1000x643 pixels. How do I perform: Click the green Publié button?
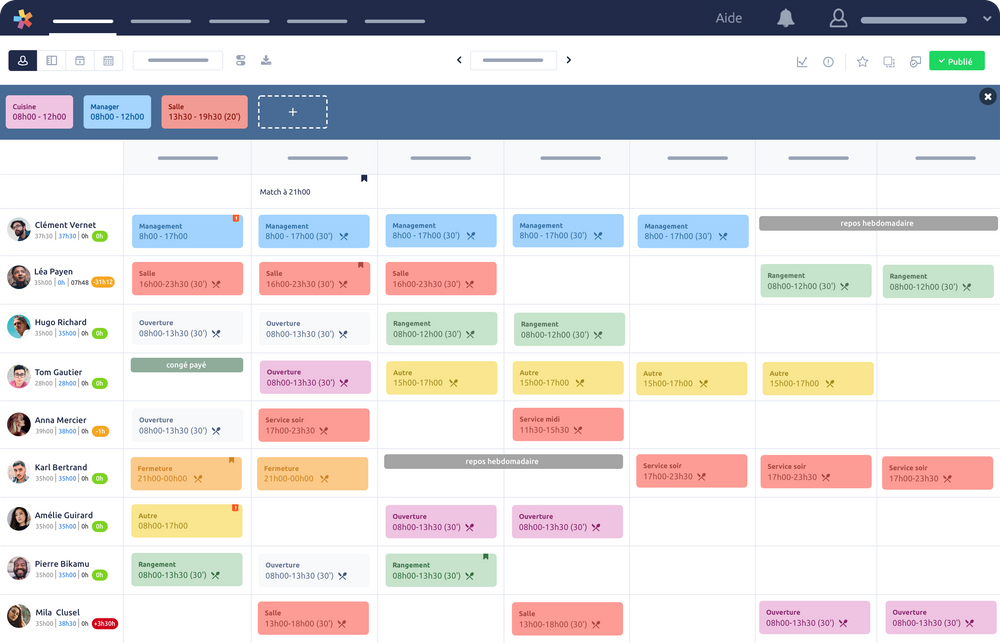click(x=956, y=61)
